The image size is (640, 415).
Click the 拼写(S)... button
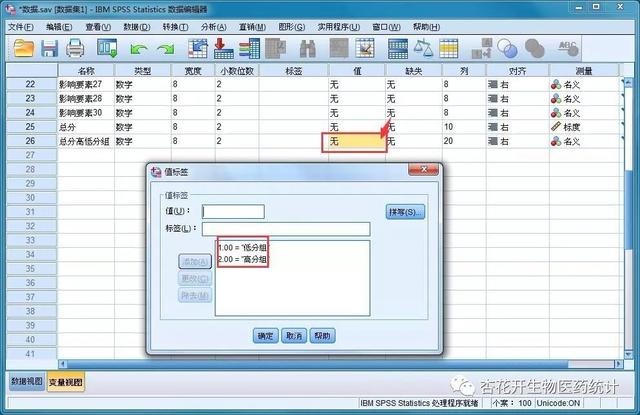click(x=405, y=212)
